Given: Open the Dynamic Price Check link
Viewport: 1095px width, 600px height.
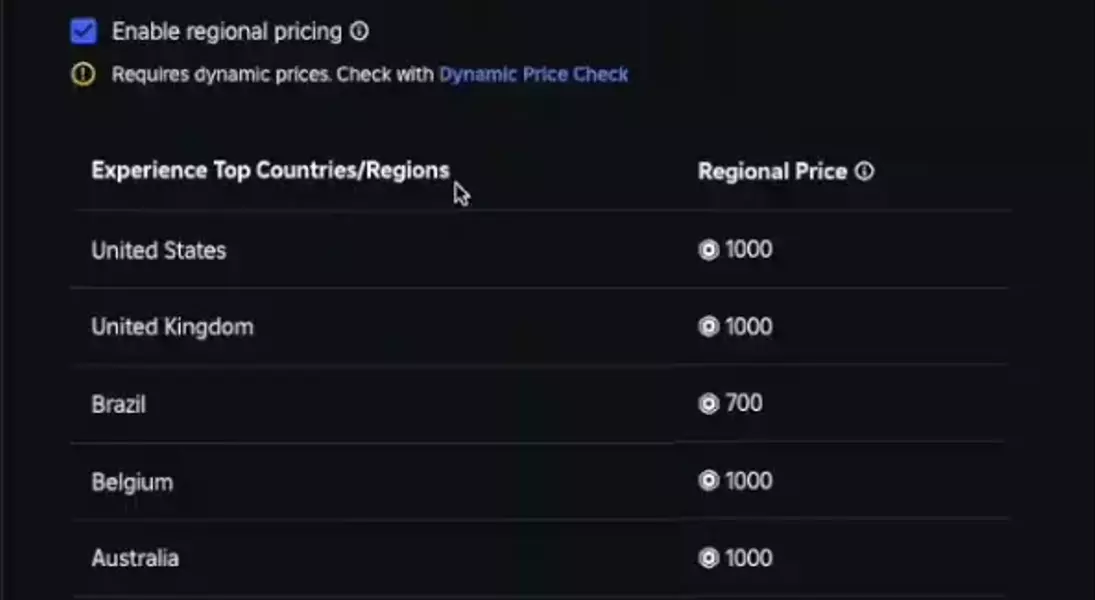Looking at the screenshot, I should (x=533, y=74).
